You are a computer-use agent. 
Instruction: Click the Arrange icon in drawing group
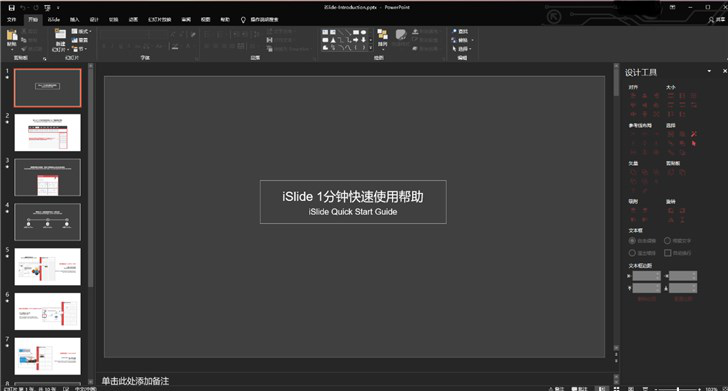click(382, 36)
